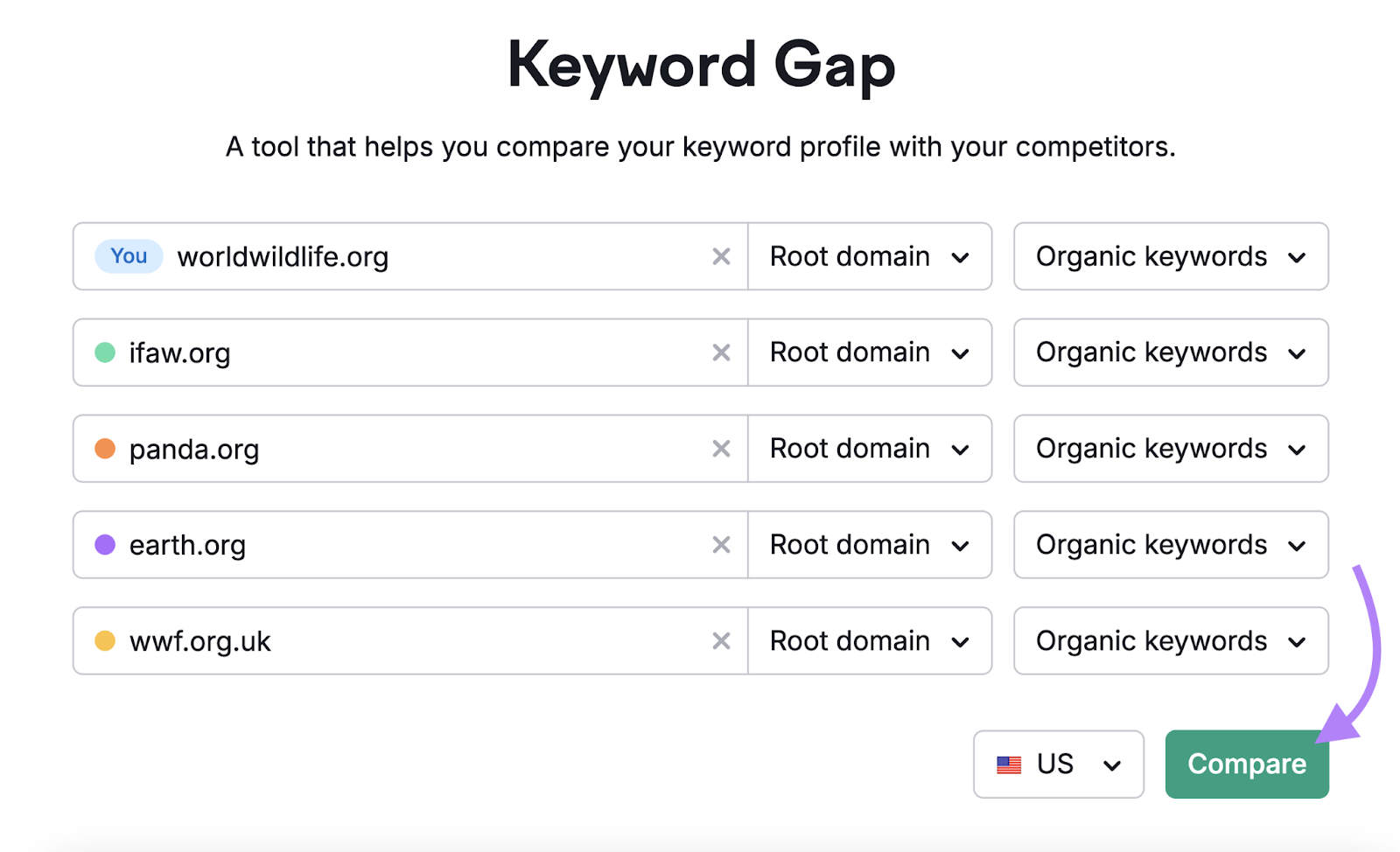Expand the Organic keywords dropdown for ifaw.org
The image size is (1400, 852).
tap(1171, 353)
